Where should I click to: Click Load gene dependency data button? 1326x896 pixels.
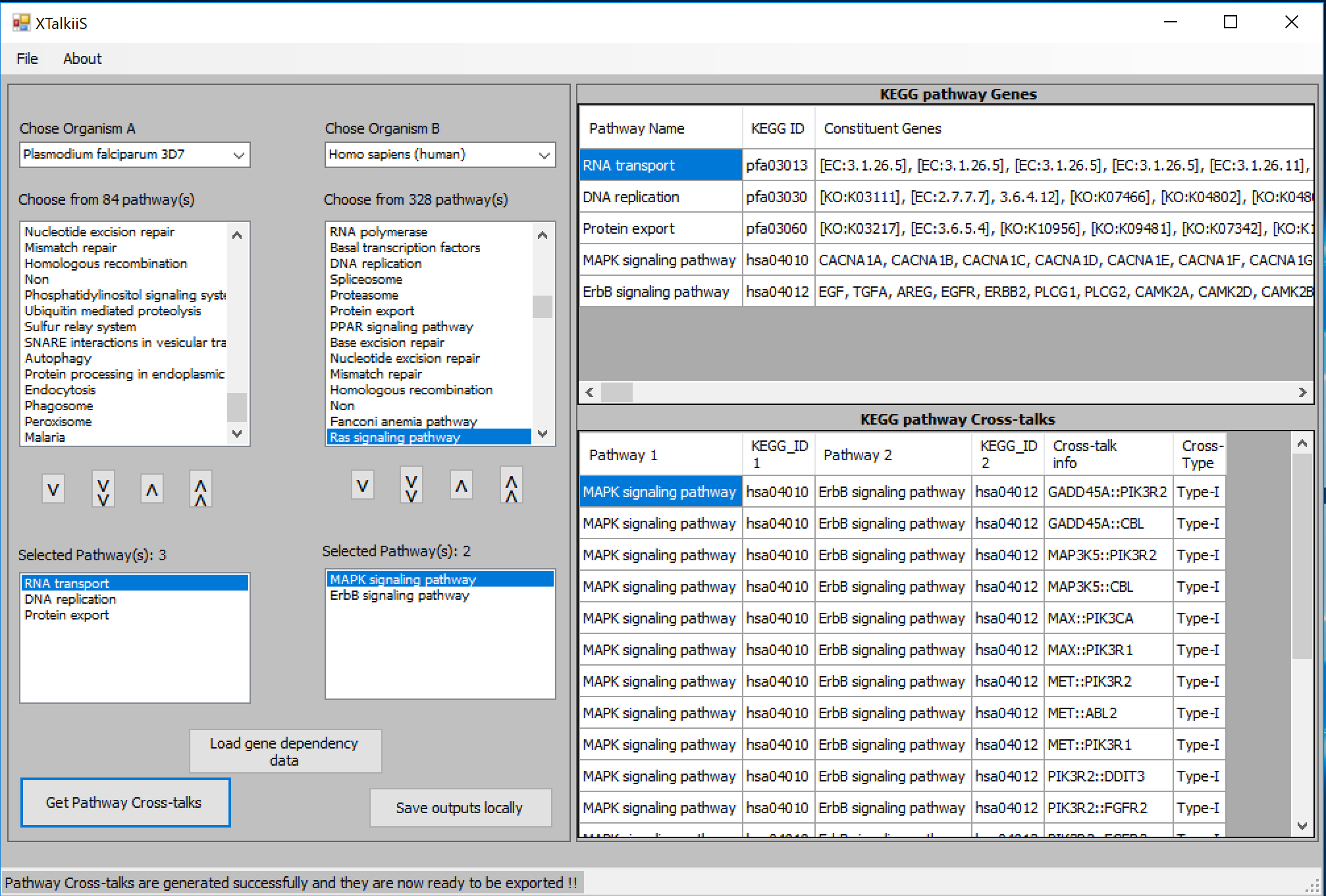tap(285, 751)
